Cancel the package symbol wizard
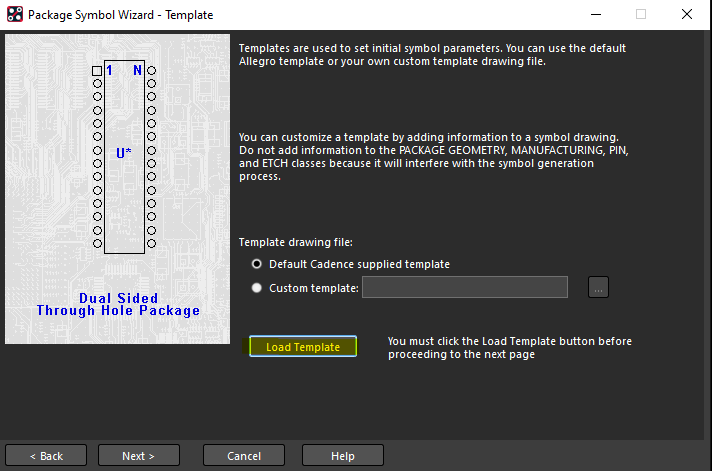This screenshot has width=712, height=471. point(244,455)
